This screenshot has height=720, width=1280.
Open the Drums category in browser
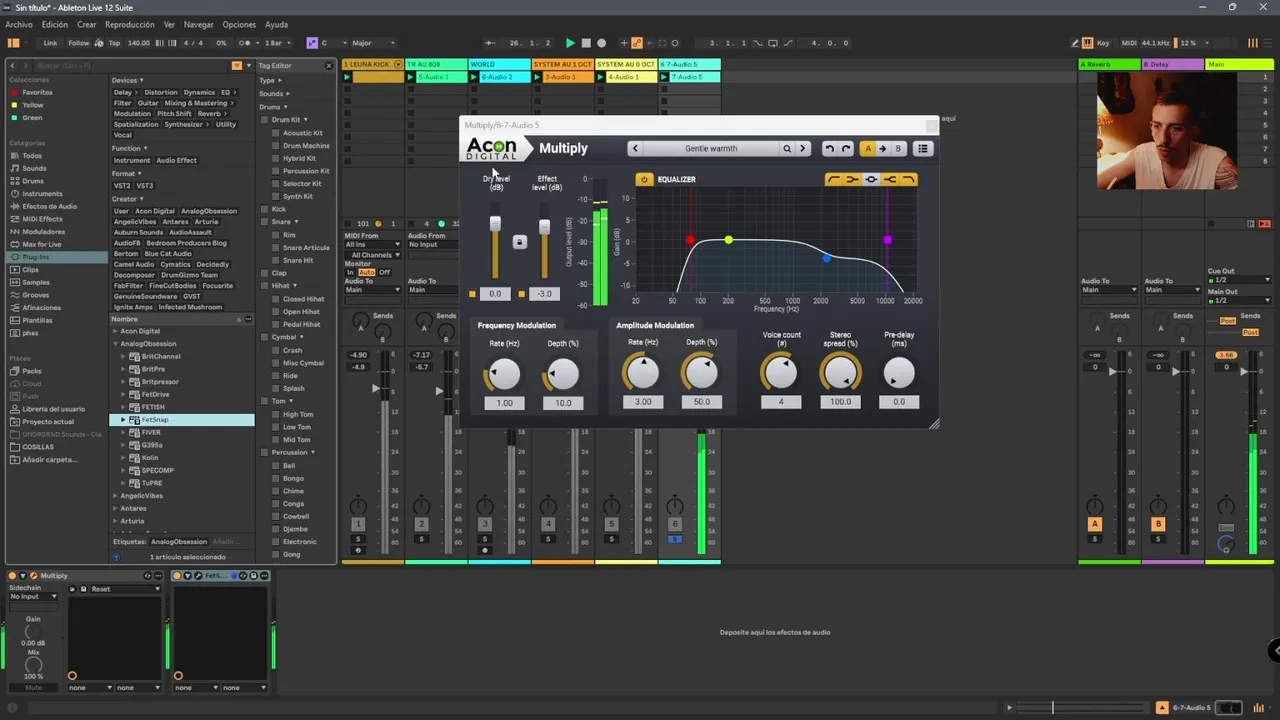33,181
